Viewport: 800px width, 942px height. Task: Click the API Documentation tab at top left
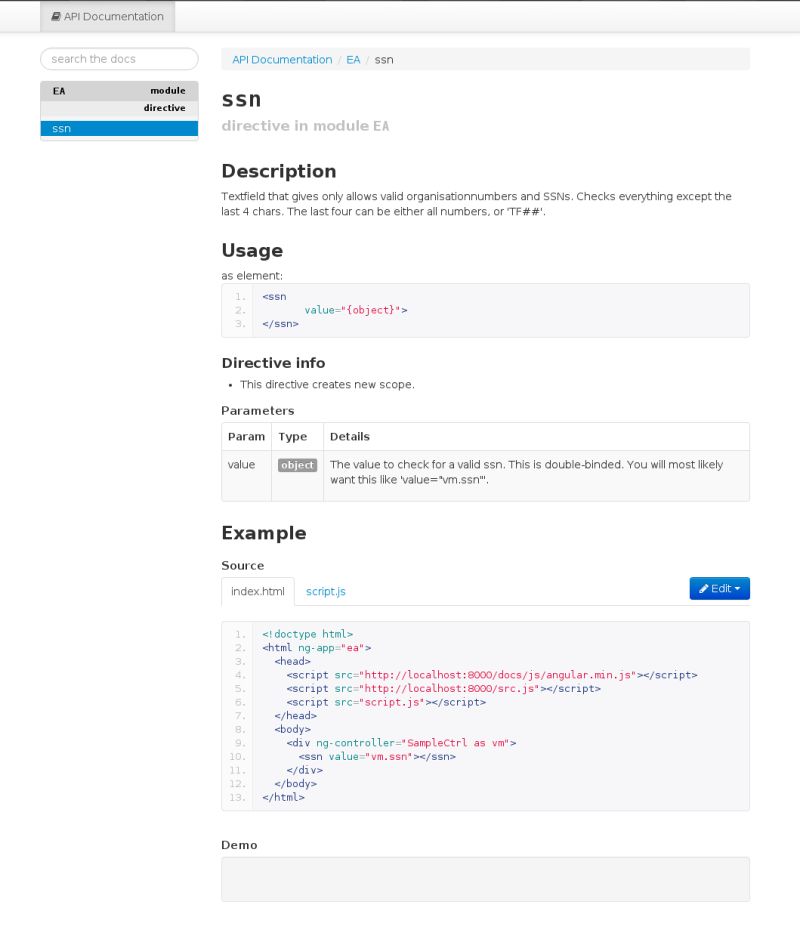106,16
